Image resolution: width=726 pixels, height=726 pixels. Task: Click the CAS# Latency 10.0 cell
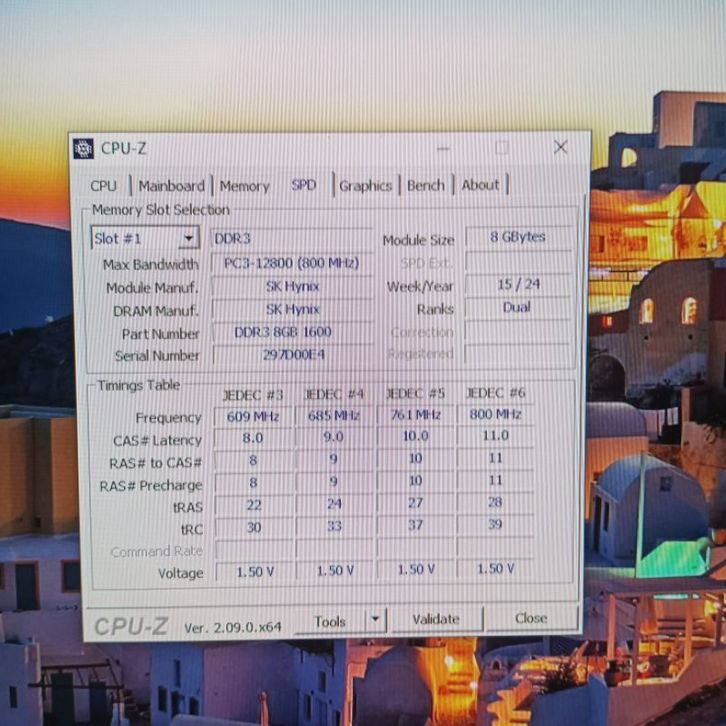415,436
